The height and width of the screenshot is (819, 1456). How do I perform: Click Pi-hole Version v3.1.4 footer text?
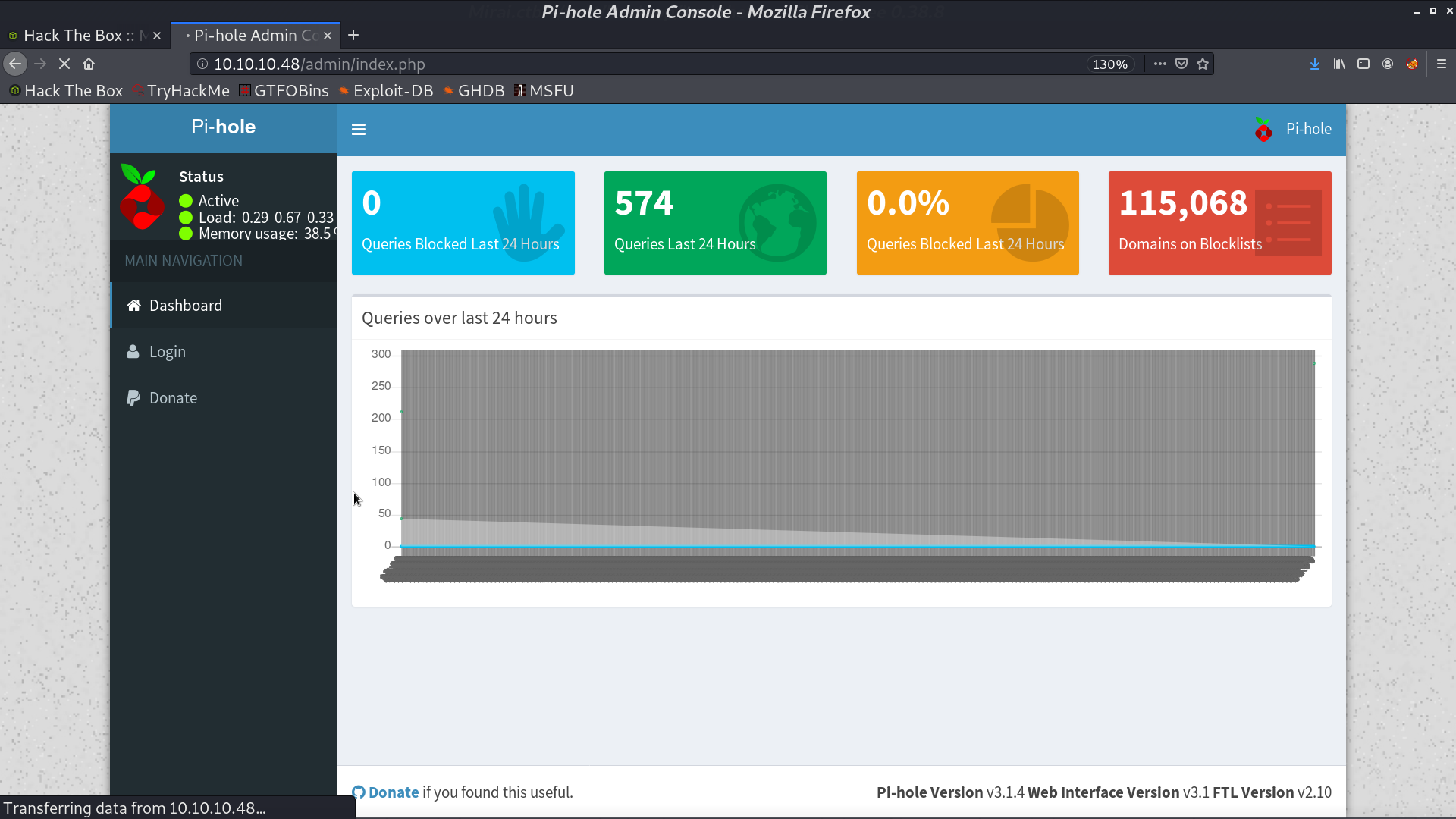click(x=950, y=792)
